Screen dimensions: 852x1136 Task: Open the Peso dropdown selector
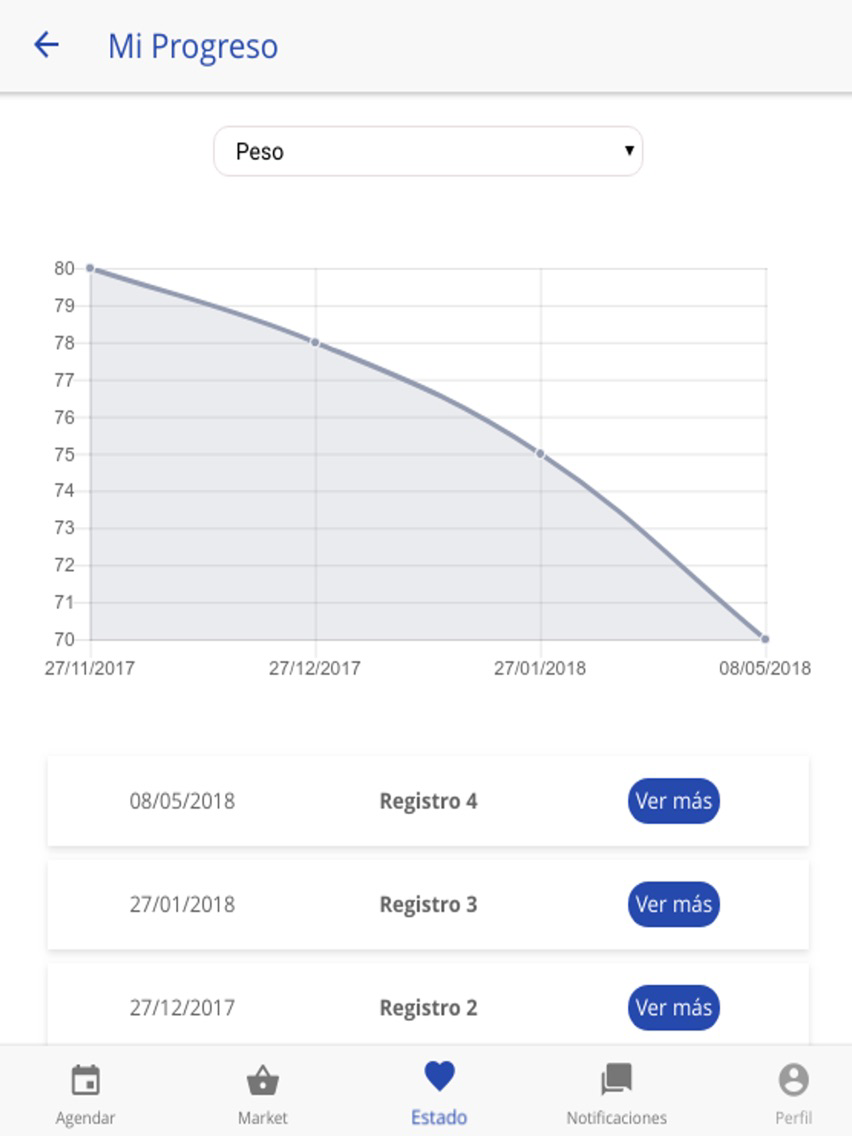pos(427,151)
